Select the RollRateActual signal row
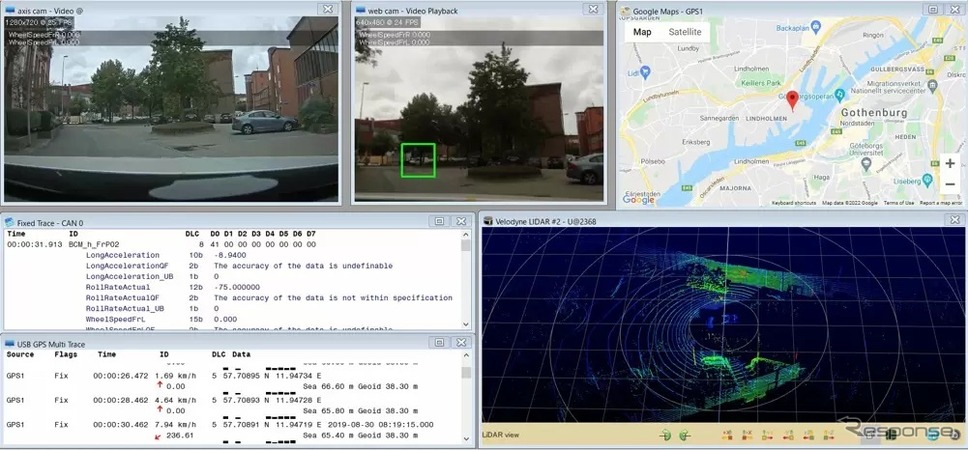Image resolution: width=968 pixels, height=450 pixels. pyautogui.click(x=233, y=287)
